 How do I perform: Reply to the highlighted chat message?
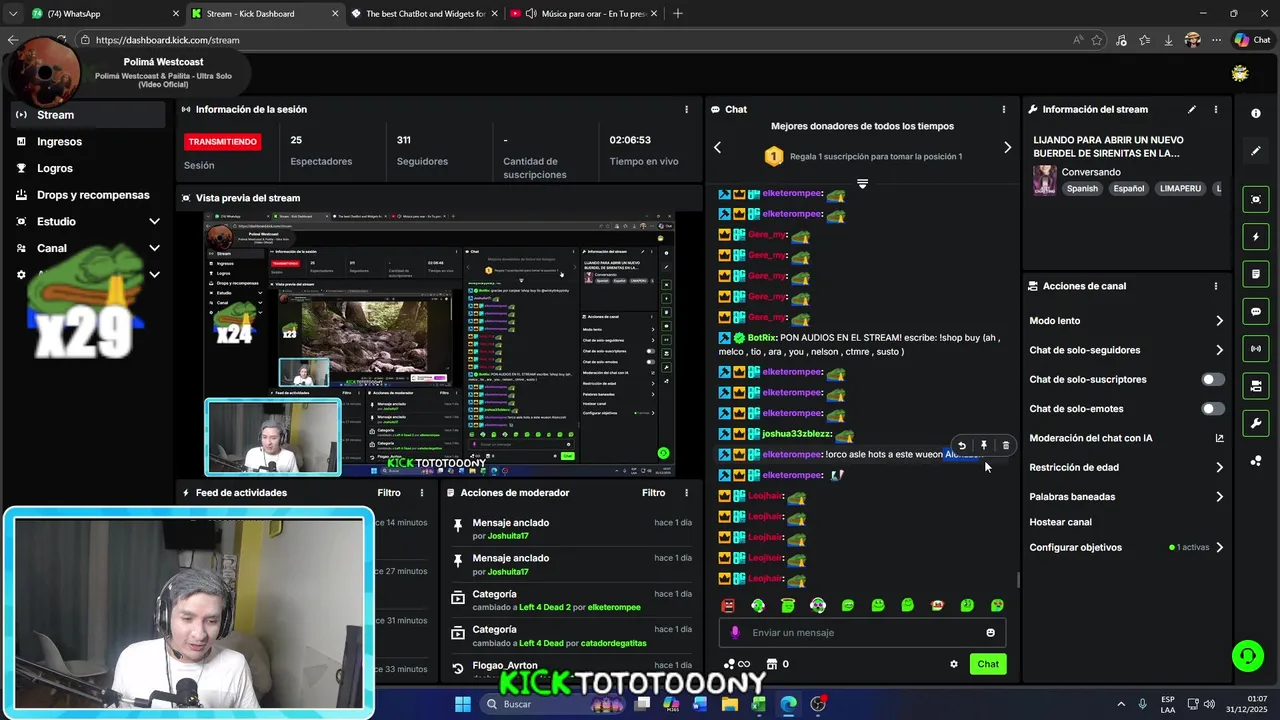pyautogui.click(x=962, y=446)
